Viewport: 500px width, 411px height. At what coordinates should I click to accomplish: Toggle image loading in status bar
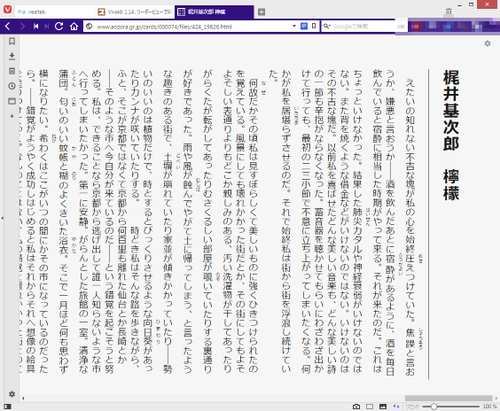[383, 407]
